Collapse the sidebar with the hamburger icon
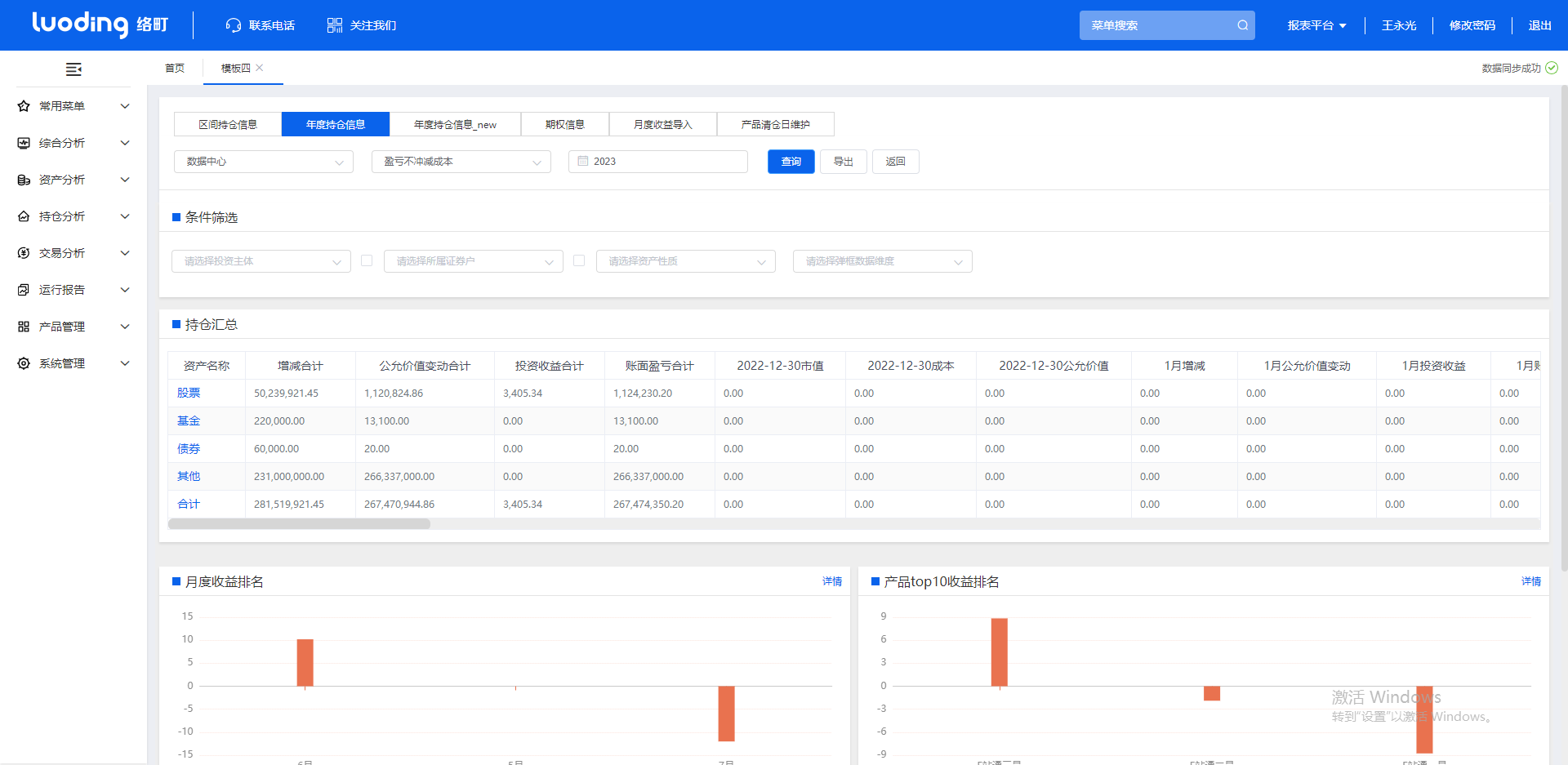 pyautogui.click(x=73, y=69)
